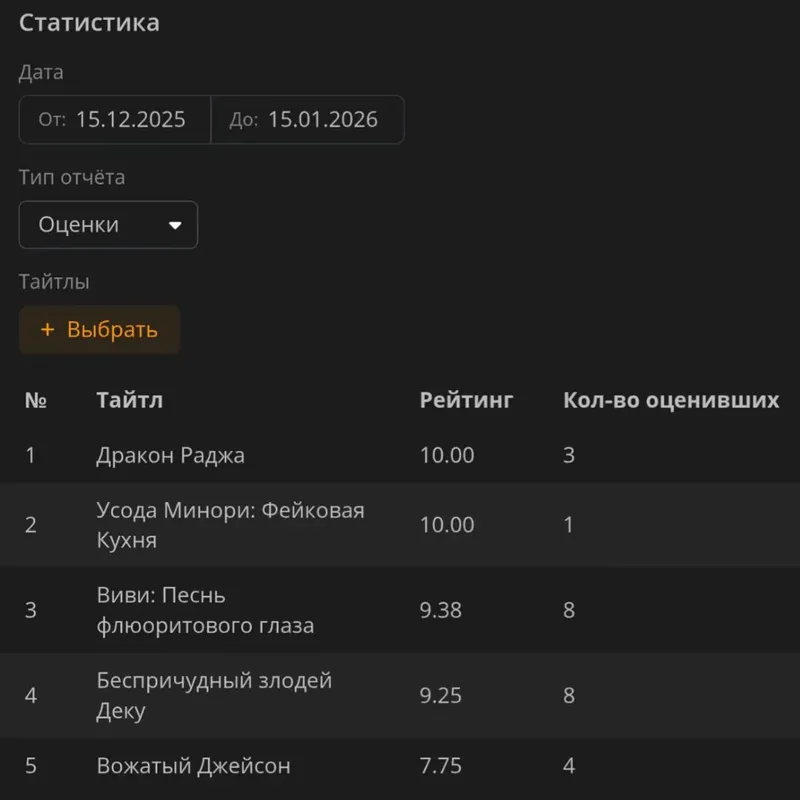Click the № column header
This screenshot has width=800, height=800.
coord(36,401)
